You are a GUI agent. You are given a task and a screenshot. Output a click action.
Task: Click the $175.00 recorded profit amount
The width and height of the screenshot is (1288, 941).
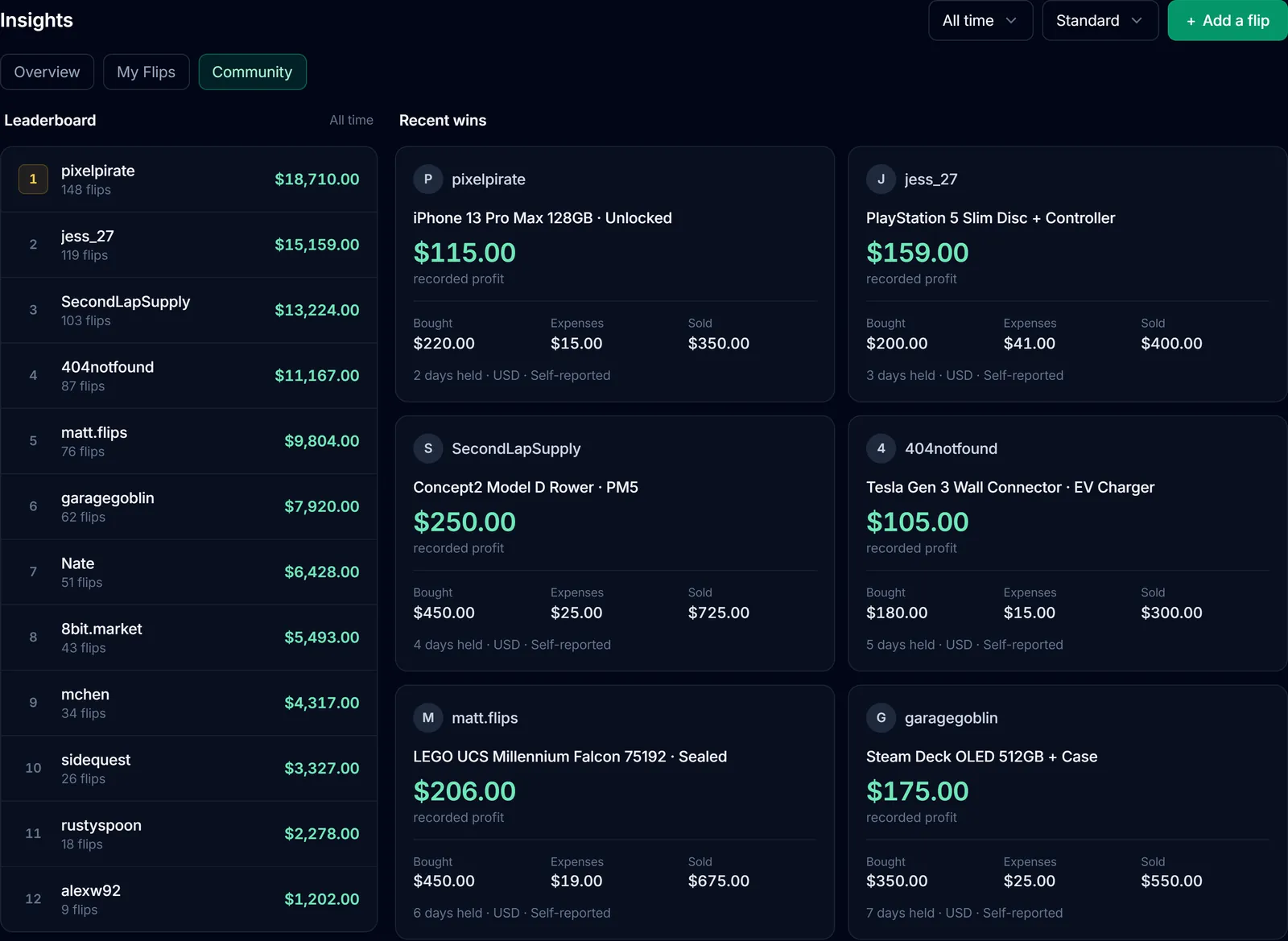pos(918,791)
